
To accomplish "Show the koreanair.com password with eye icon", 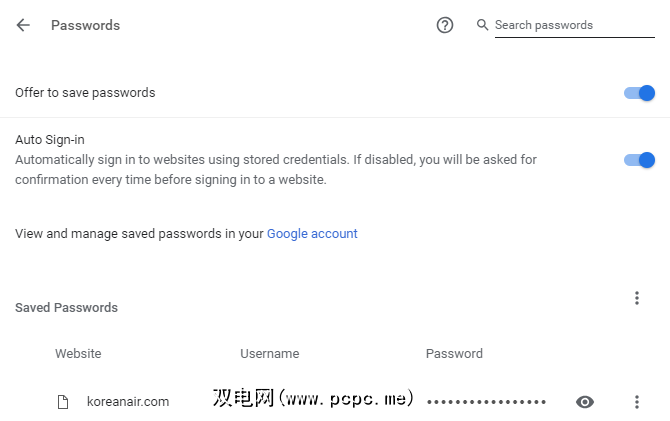I will 585,402.
